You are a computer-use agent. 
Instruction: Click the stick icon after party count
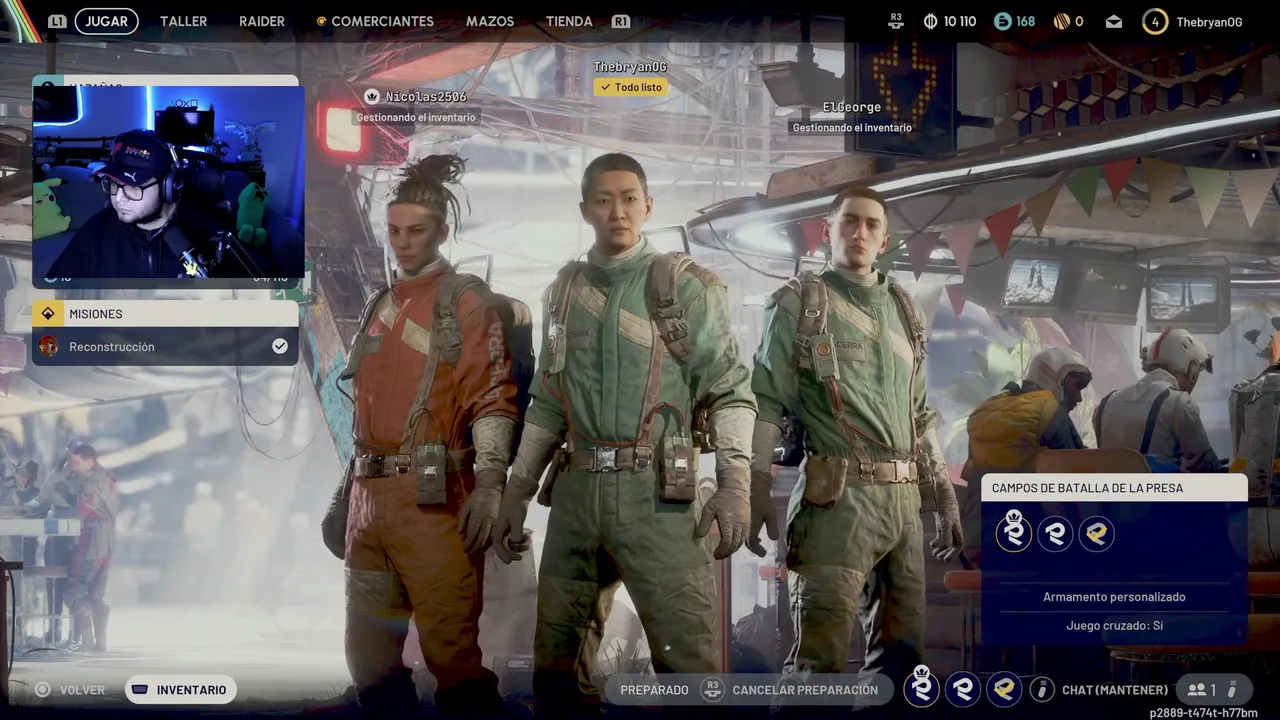(1233, 689)
